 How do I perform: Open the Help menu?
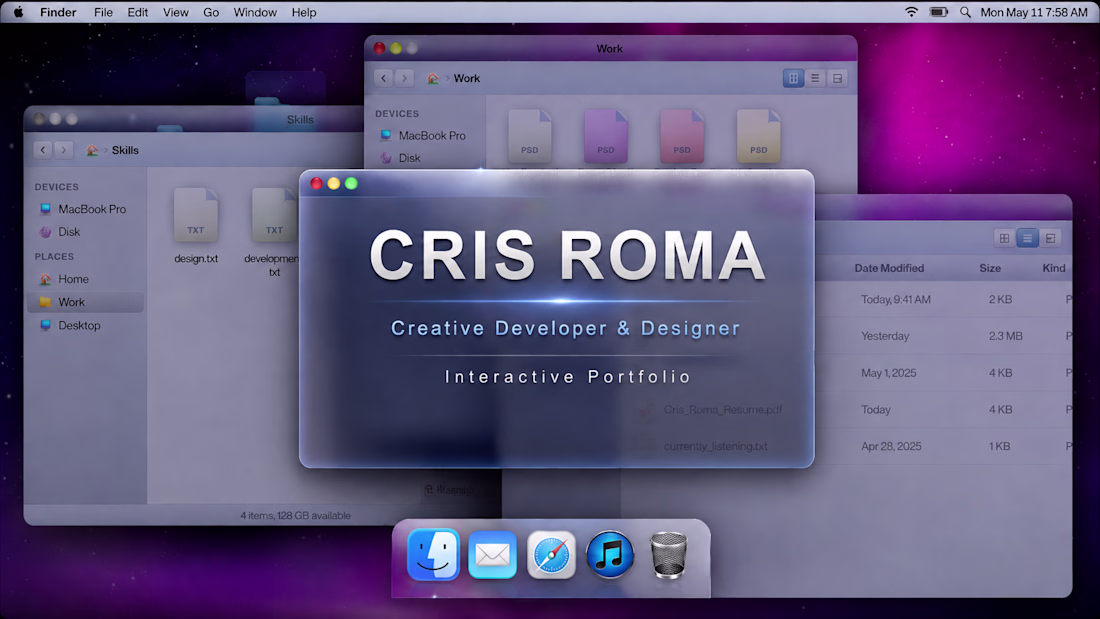point(304,12)
